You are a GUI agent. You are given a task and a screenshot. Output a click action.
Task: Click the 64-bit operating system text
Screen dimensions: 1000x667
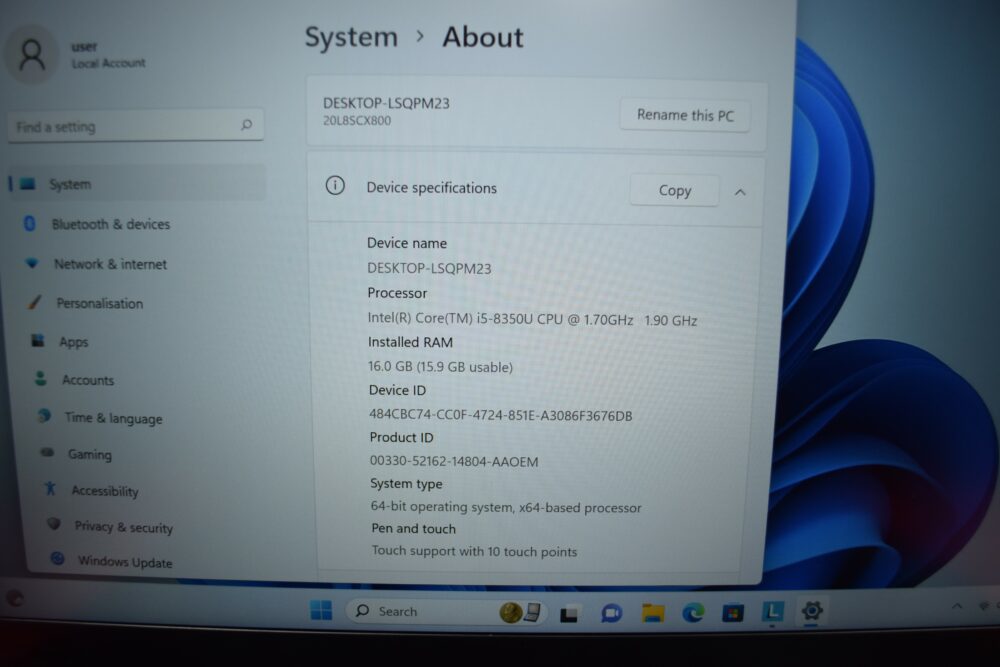[506, 508]
